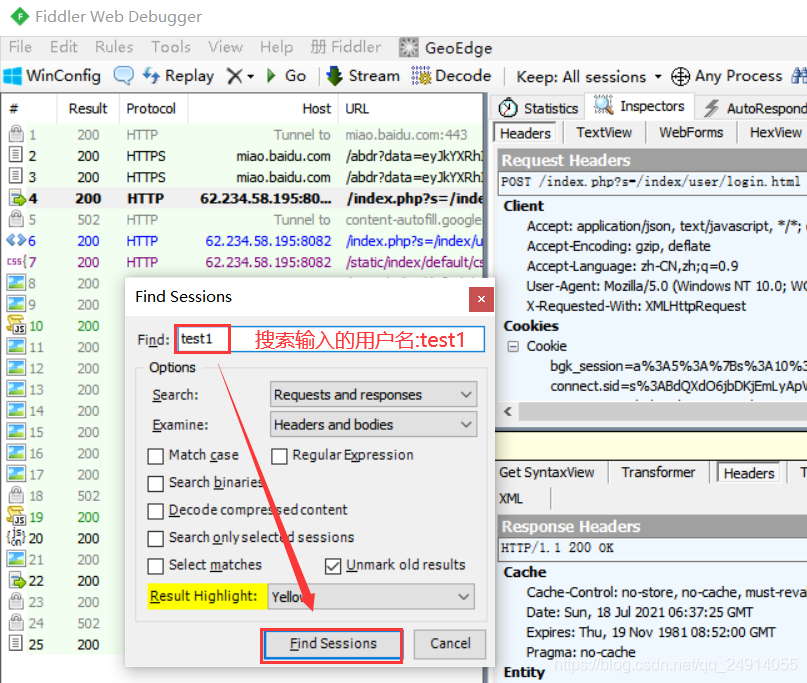
Task: Select the HexView inspector tab
Action: click(x=776, y=133)
